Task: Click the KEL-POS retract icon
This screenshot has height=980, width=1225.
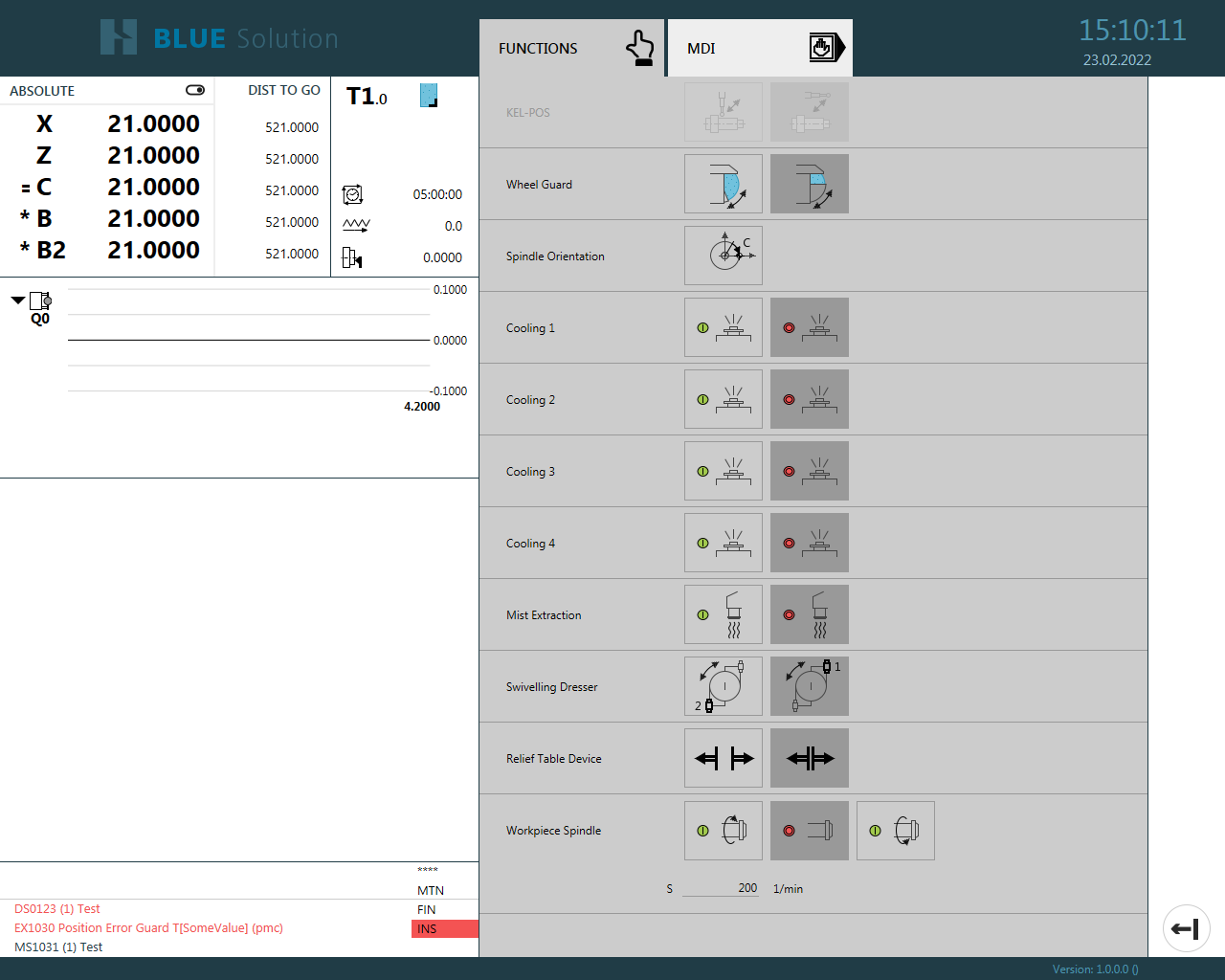Action: pos(810,112)
